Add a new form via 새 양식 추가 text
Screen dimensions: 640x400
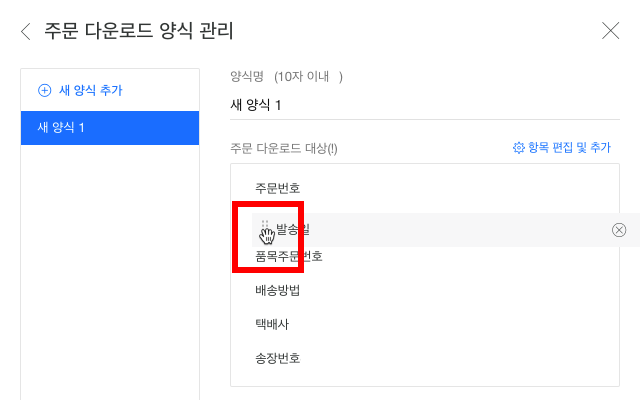click(91, 90)
